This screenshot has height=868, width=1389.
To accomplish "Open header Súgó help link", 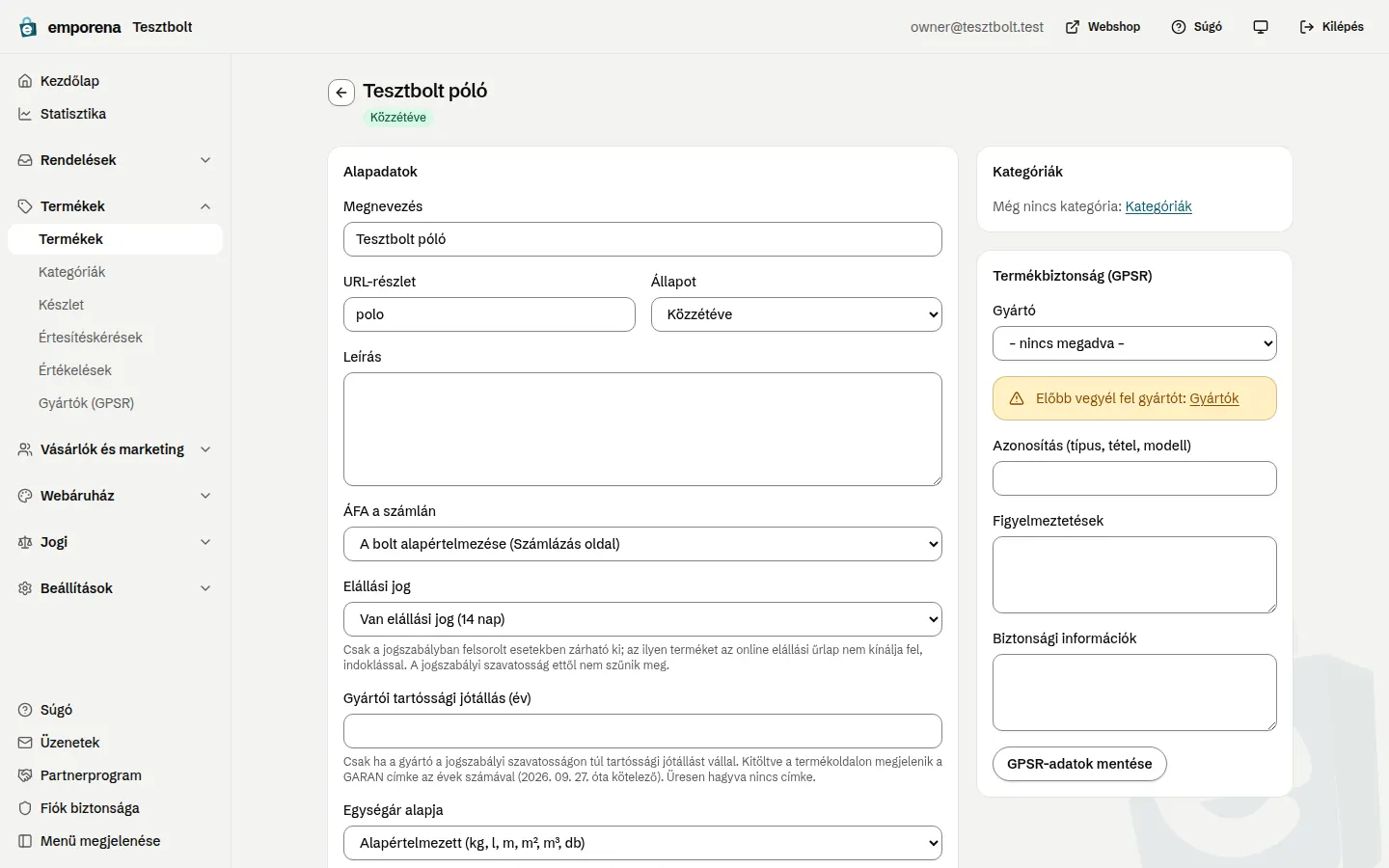I will (1196, 27).
